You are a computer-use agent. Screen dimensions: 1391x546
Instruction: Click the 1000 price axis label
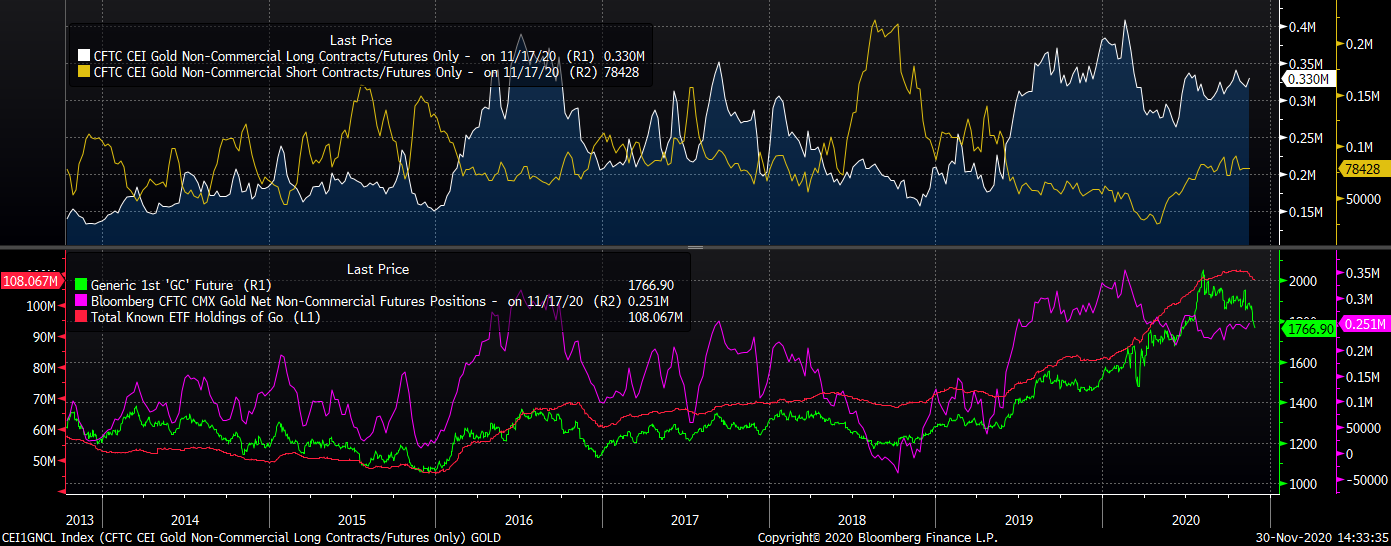[x=1303, y=484]
